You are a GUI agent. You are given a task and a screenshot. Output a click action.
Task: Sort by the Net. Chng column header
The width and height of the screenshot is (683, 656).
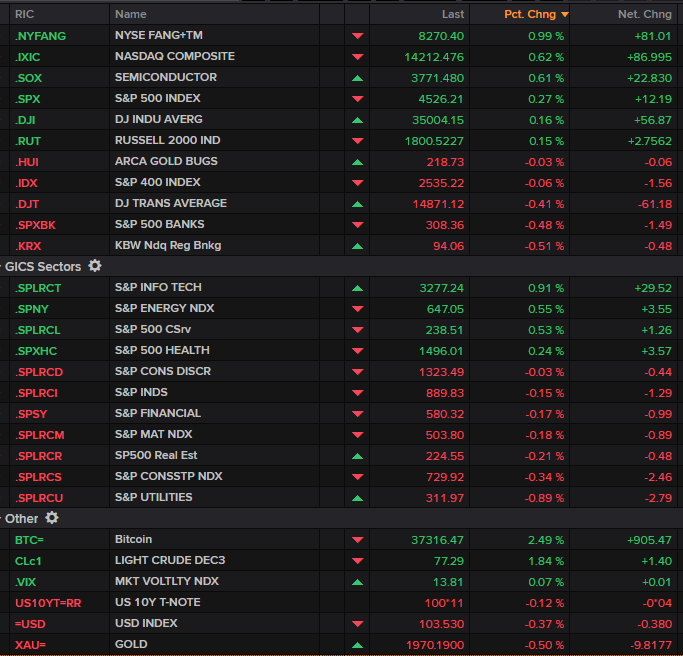[x=645, y=14]
